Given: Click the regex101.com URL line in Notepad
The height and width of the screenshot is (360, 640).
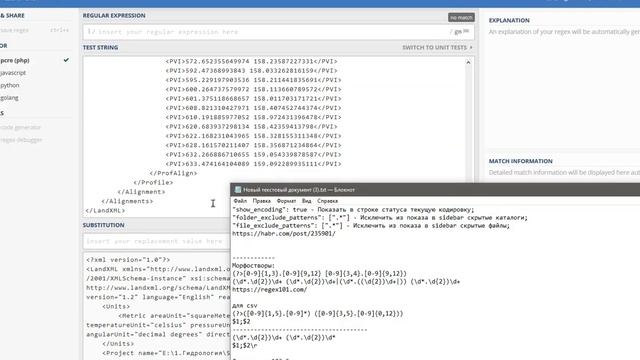Looking at the screenshot, I should [269, 290].
